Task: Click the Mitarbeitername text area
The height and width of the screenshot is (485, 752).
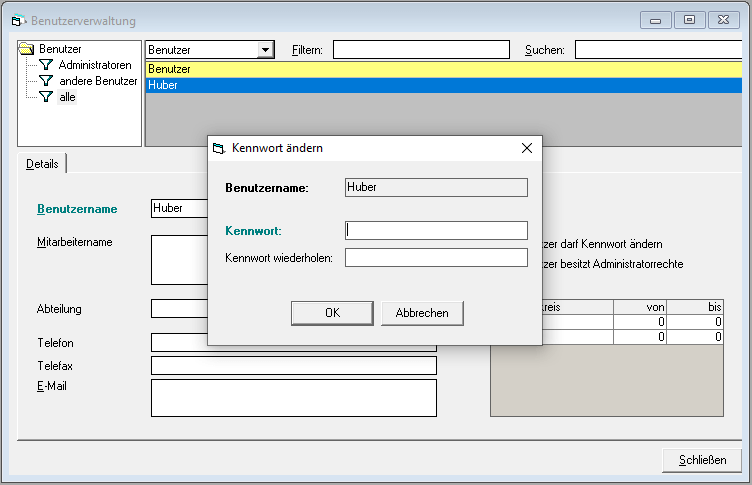Action: pyautogui.click(x=179, y=260)
